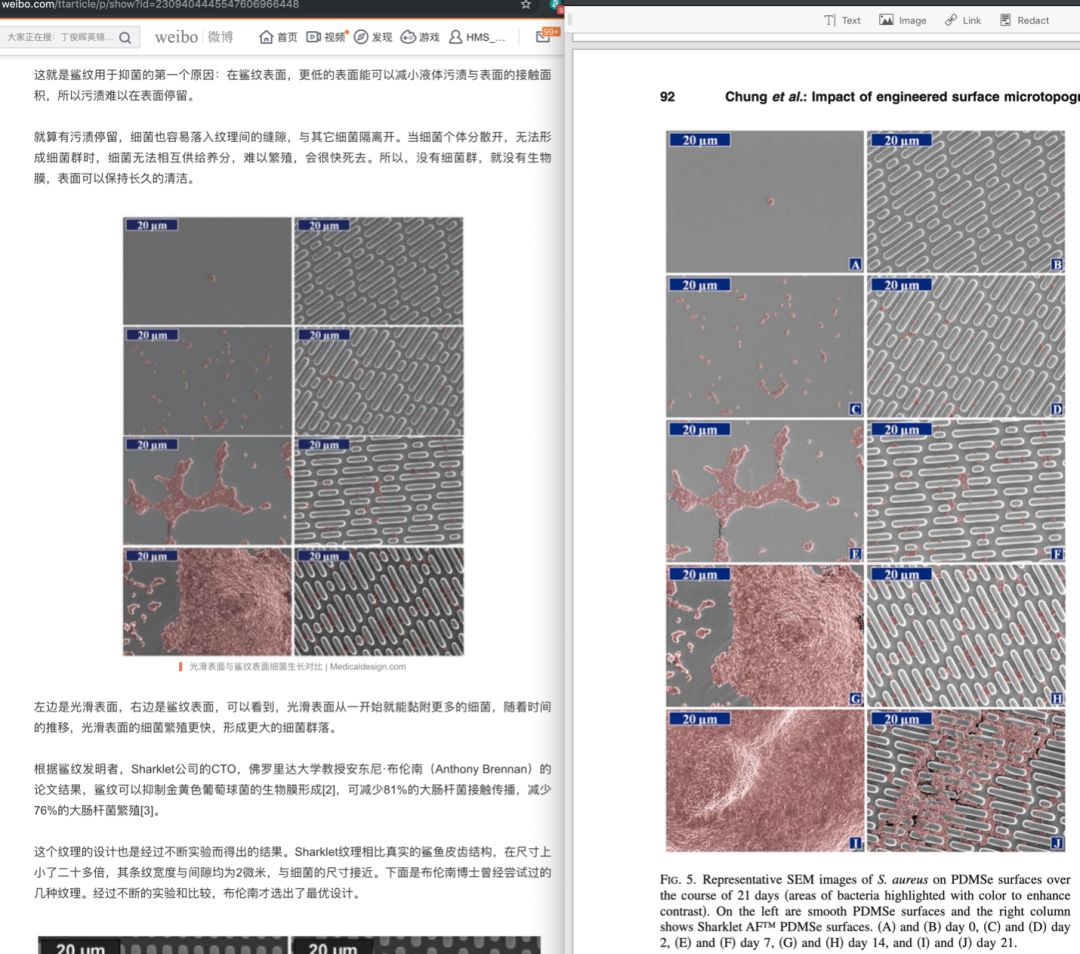Open the 发现 discover section
Viewport: 1080px width, 954px height.
point(373,37)
